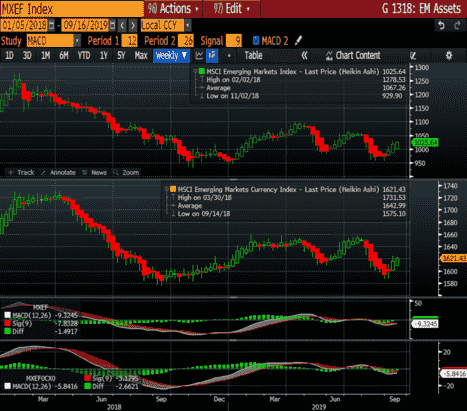The width and height of the screenshot is (467, 411).
Task: Shift date range forward with right arrow
Action: [x=133, y=25]
